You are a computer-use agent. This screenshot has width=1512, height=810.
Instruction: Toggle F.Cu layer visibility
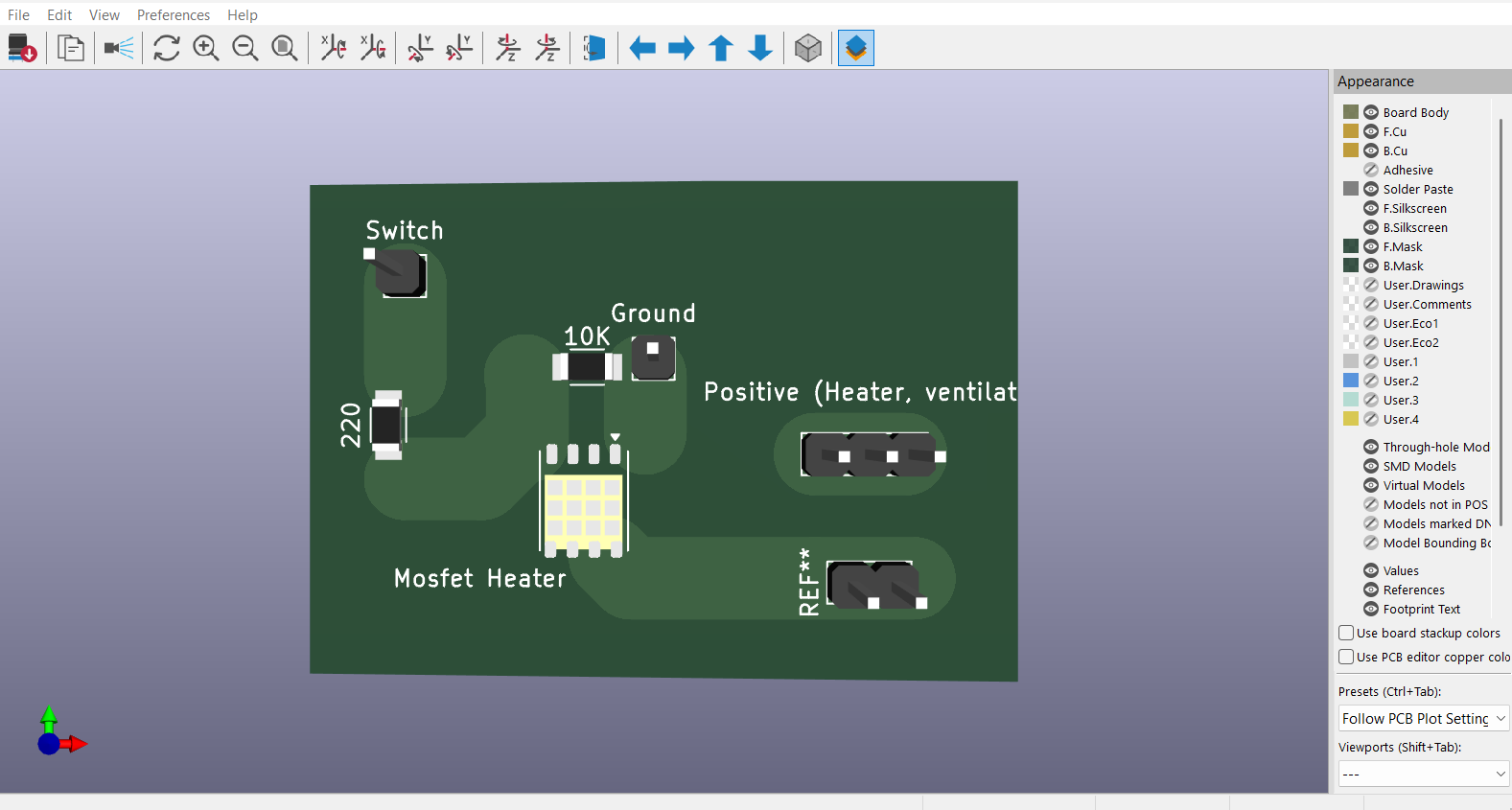1371,131
